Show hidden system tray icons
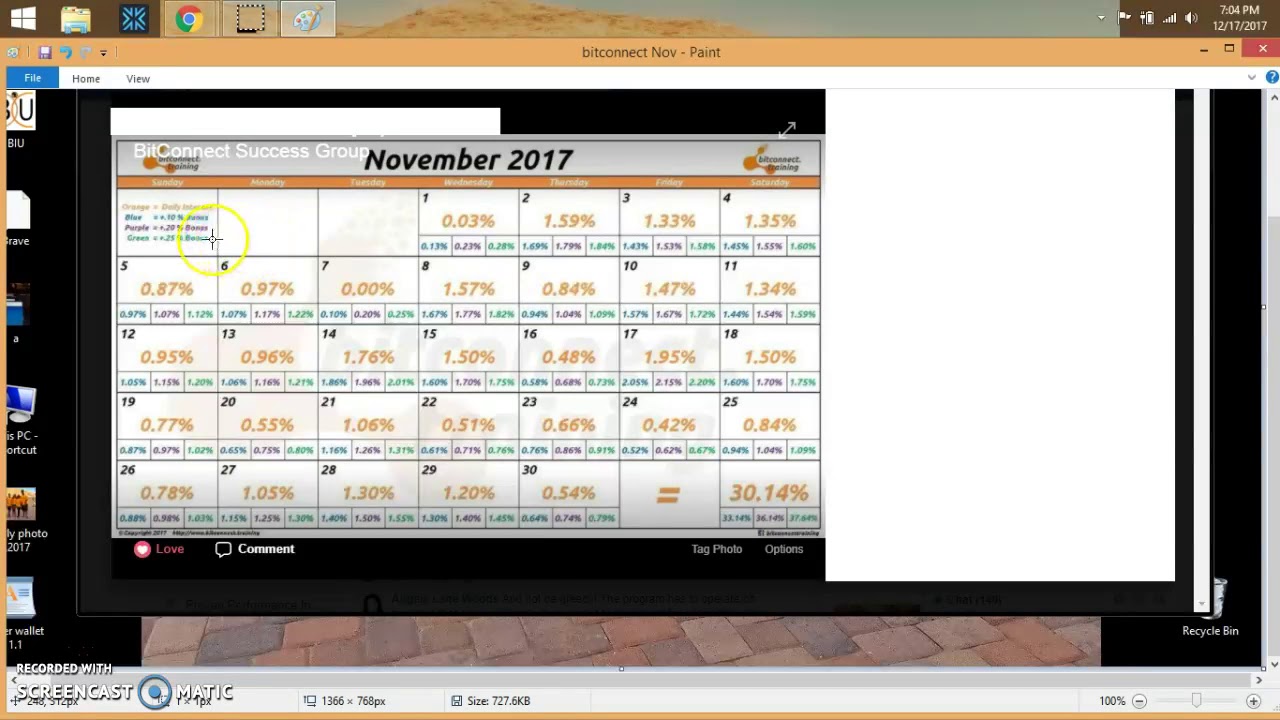 point(1101,18)
